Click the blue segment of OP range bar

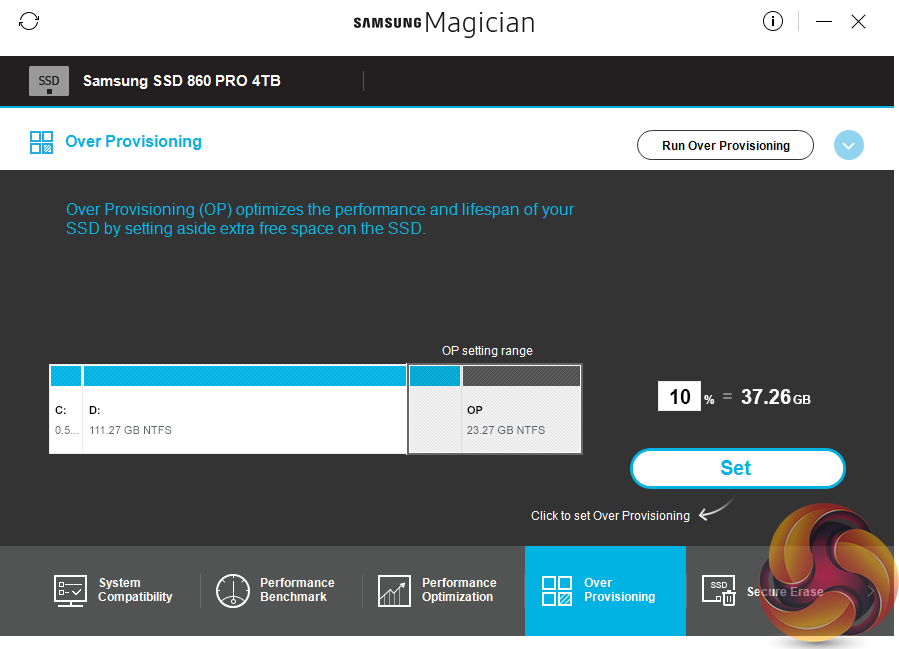click(x=435, y=376)
